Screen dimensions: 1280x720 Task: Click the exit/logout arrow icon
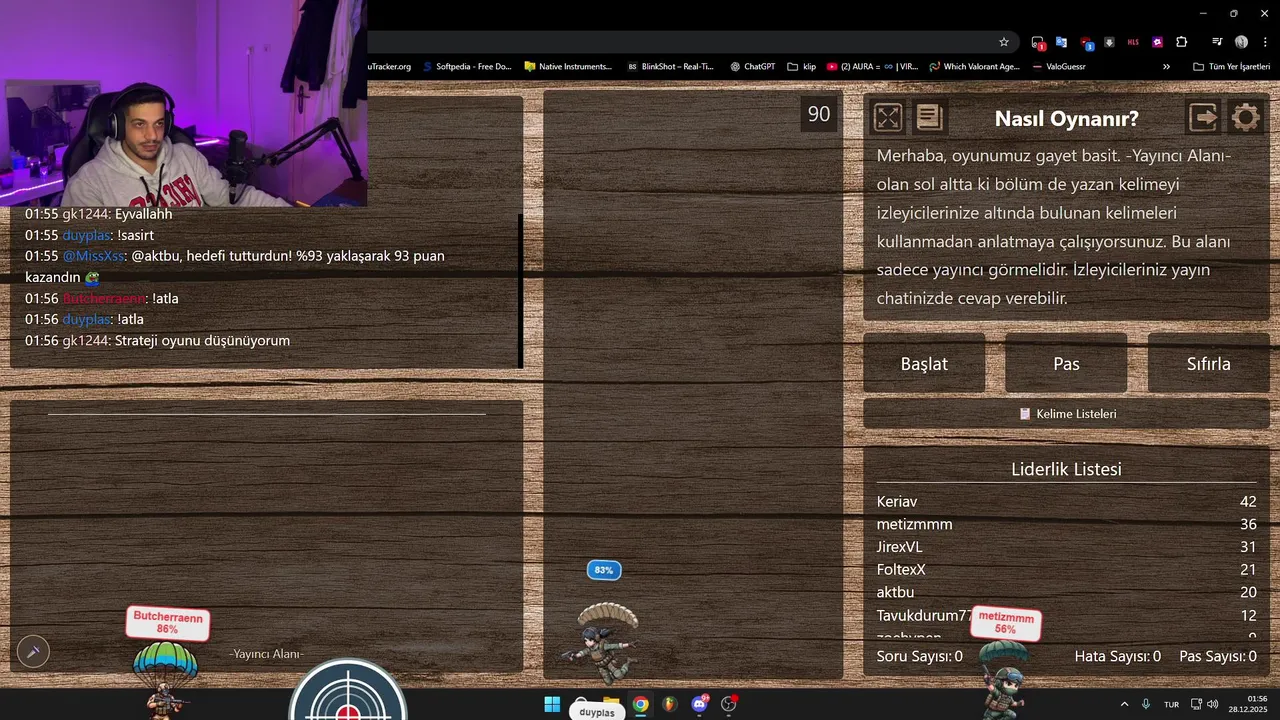(x=1204, y=118)
